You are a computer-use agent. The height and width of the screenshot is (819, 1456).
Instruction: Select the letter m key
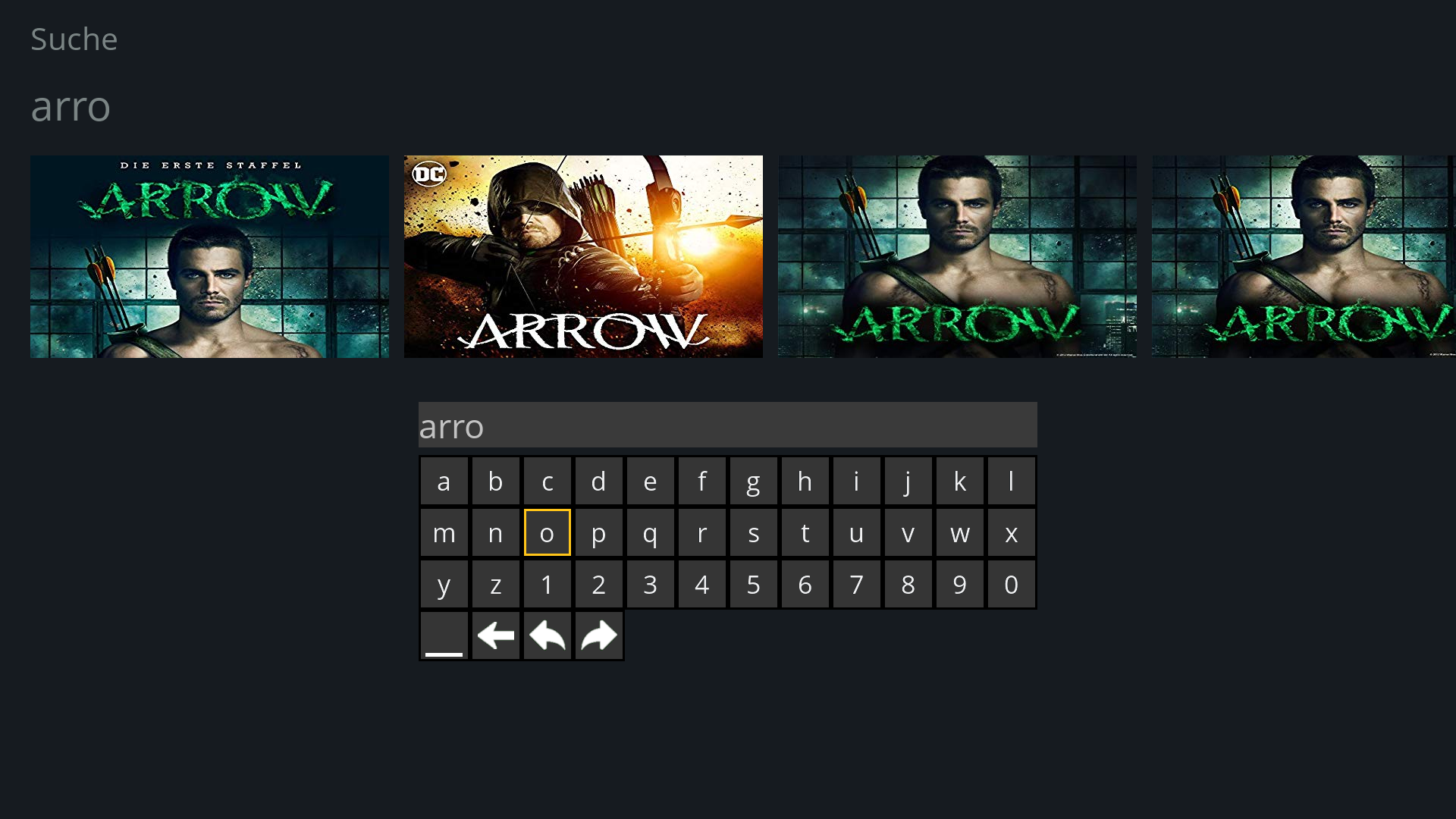(x=444, y=532)
